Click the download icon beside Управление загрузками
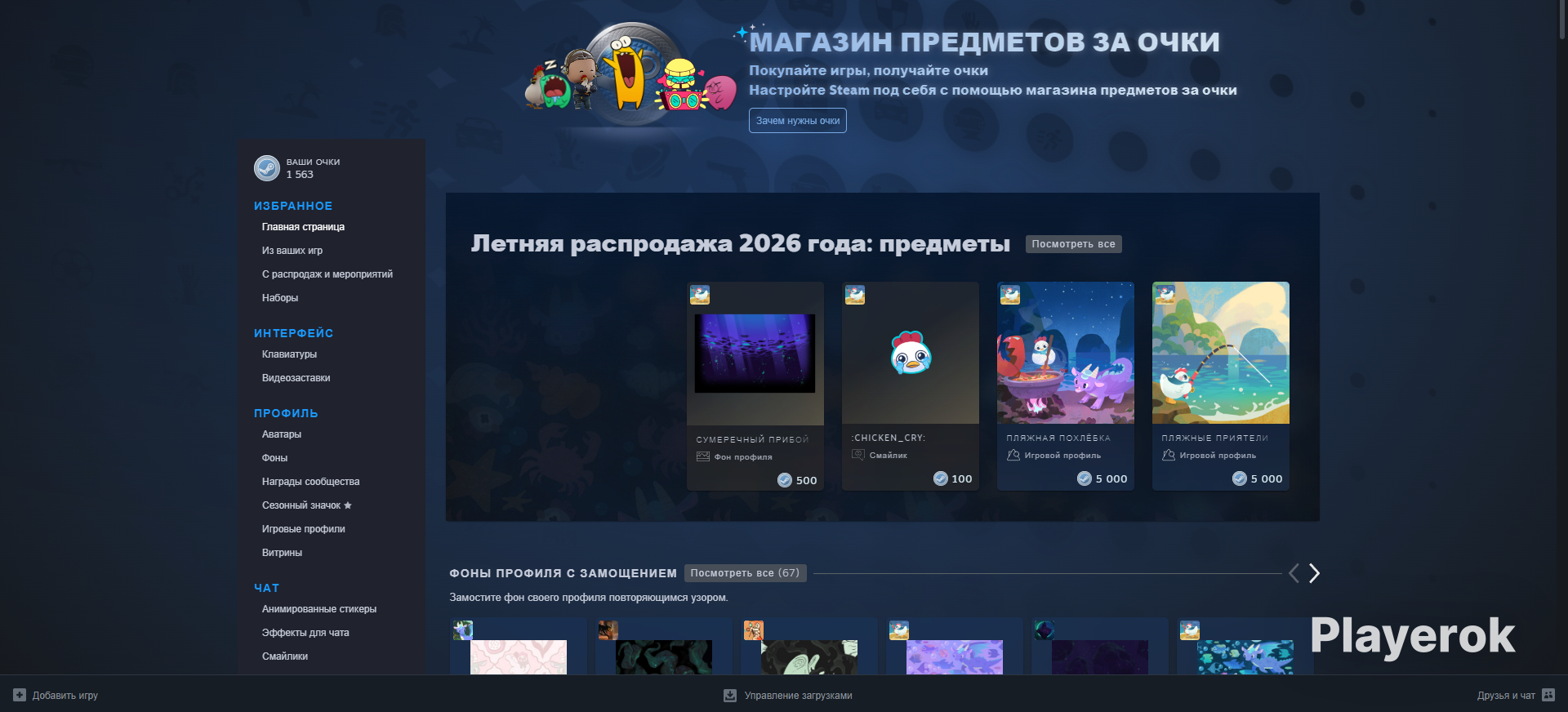This screenshot has width=1568, height=712. pos(730,695)
